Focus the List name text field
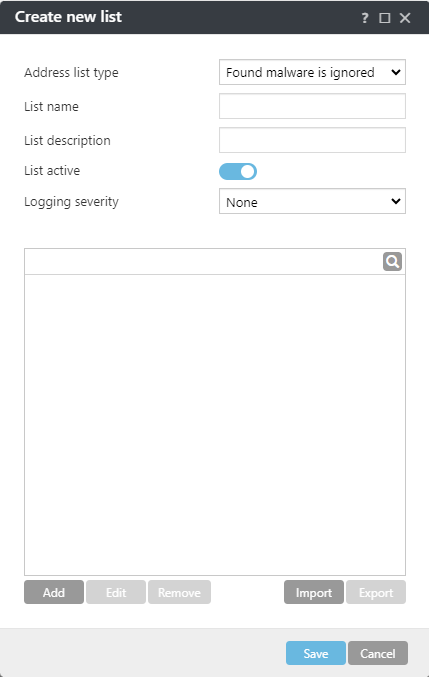 pyautogui.click(x=312, y=106)
